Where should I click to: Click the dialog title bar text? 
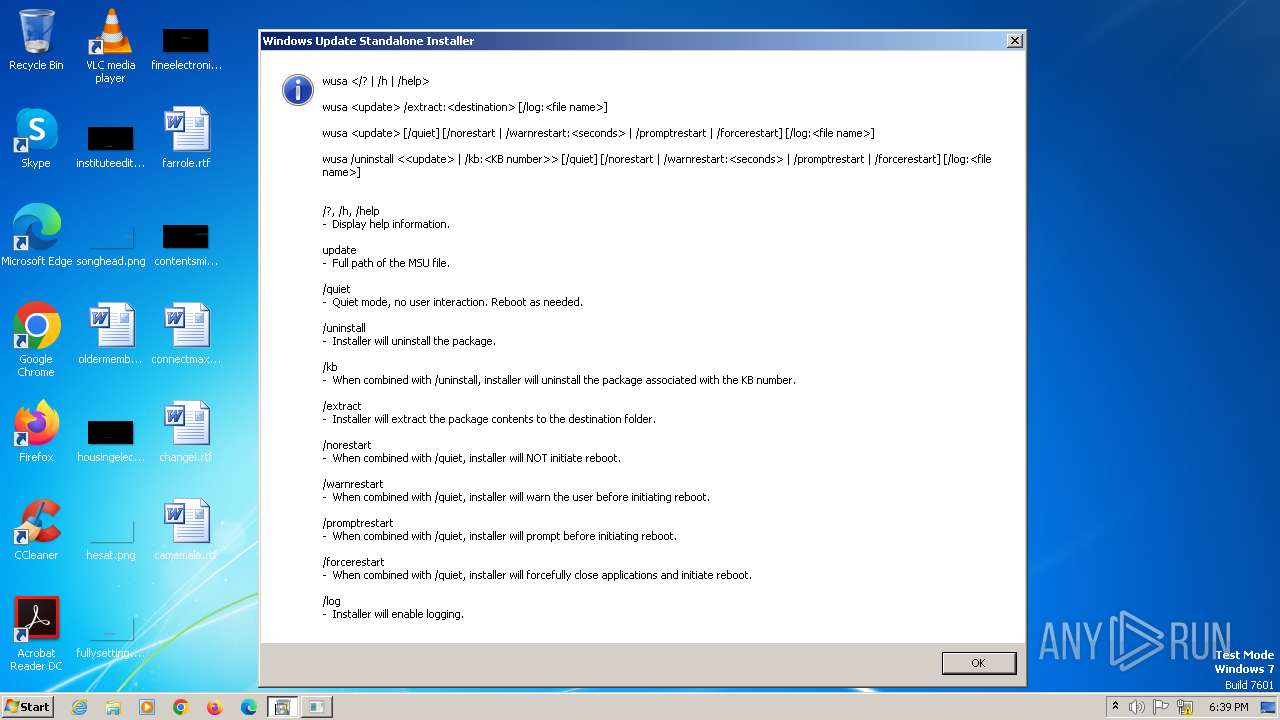368,41
